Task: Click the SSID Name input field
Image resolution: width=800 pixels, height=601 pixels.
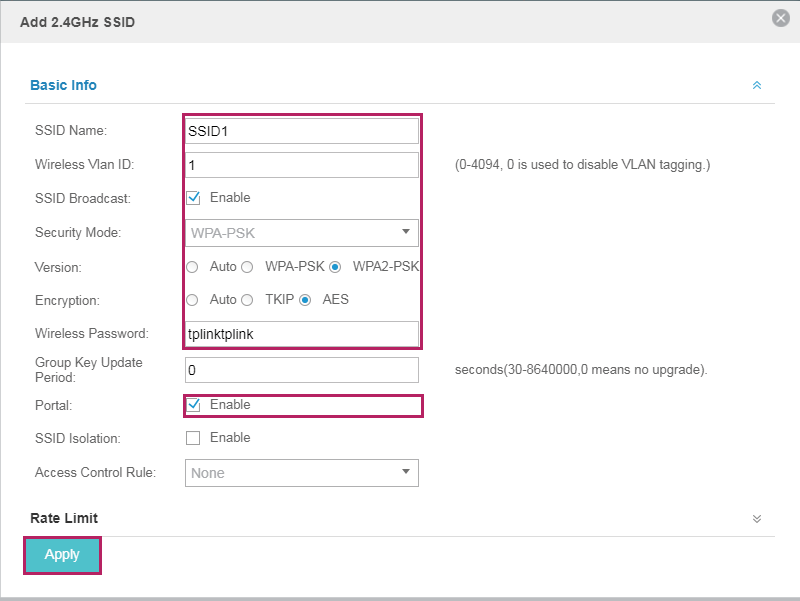Action: pos(302,131)
